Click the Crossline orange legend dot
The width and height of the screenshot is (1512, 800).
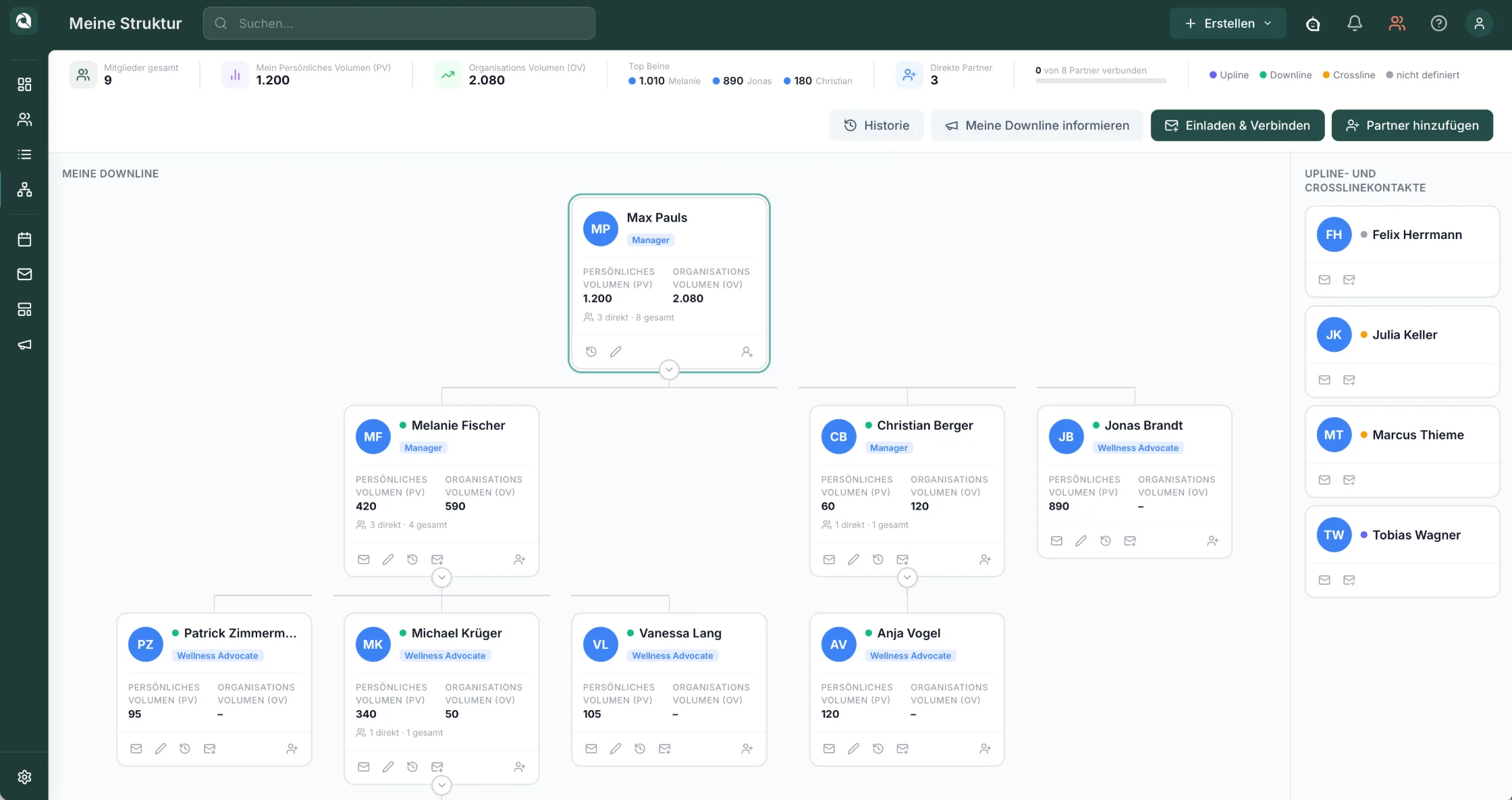click(x=1326, y=75)
